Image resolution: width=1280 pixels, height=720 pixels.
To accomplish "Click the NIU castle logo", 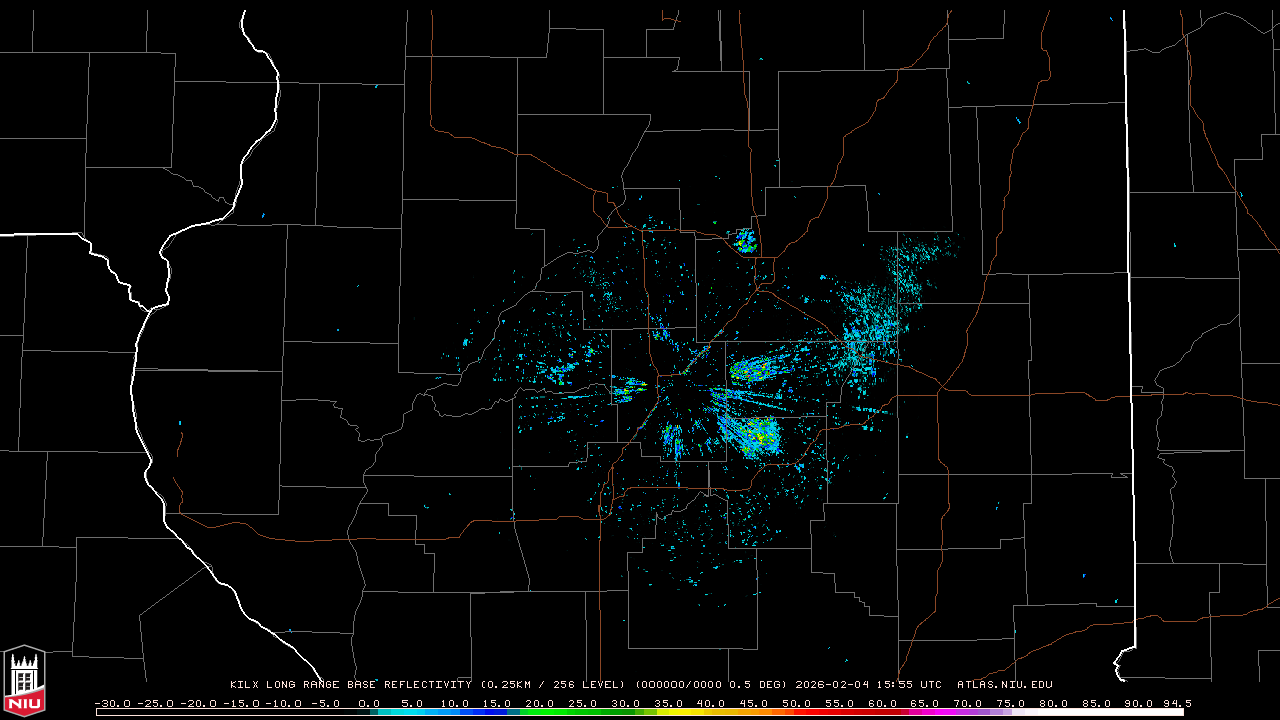I will (24, 679).
